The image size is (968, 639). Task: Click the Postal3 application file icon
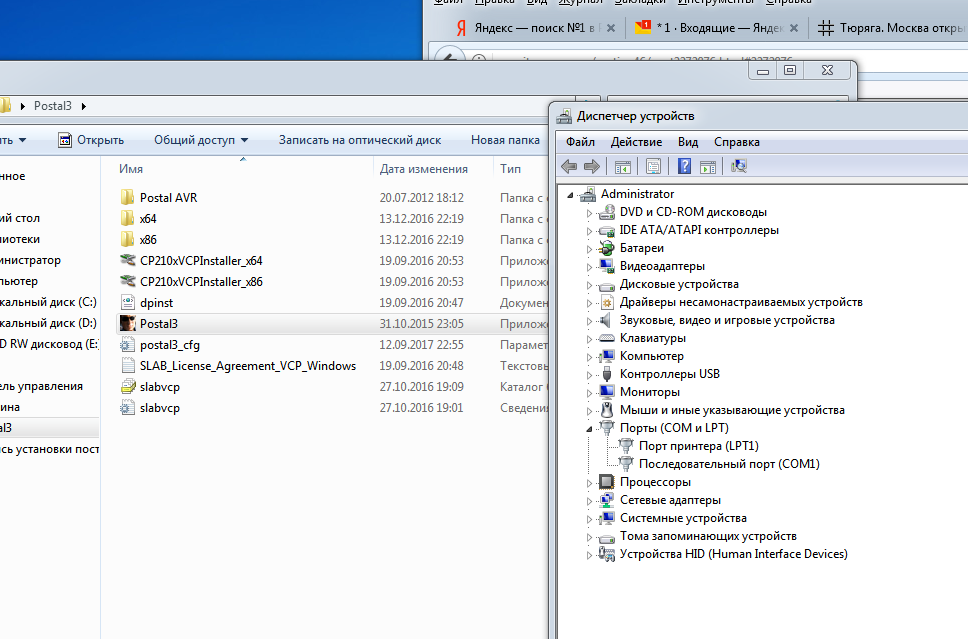coord(128,324)
